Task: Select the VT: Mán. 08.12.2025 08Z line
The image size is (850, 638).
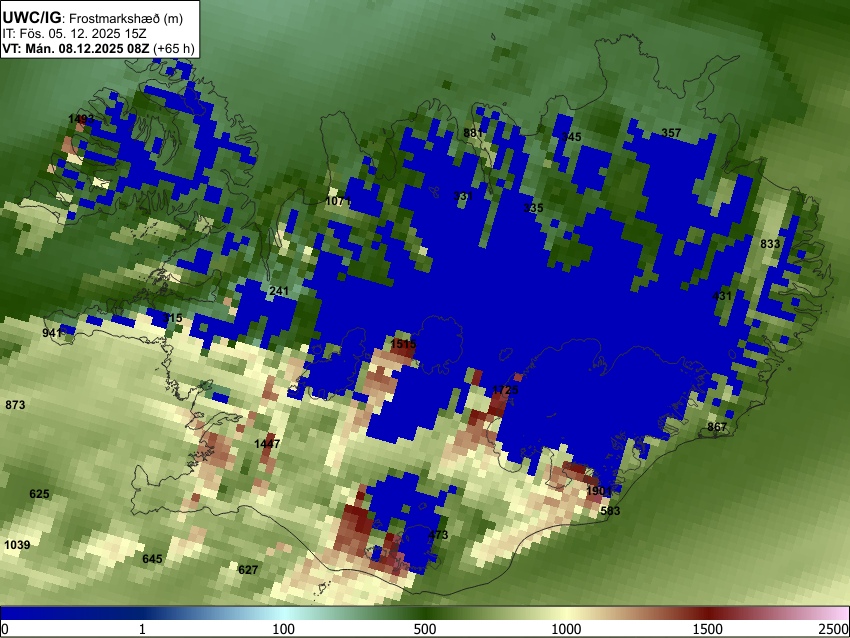Action: click(98, 48)
